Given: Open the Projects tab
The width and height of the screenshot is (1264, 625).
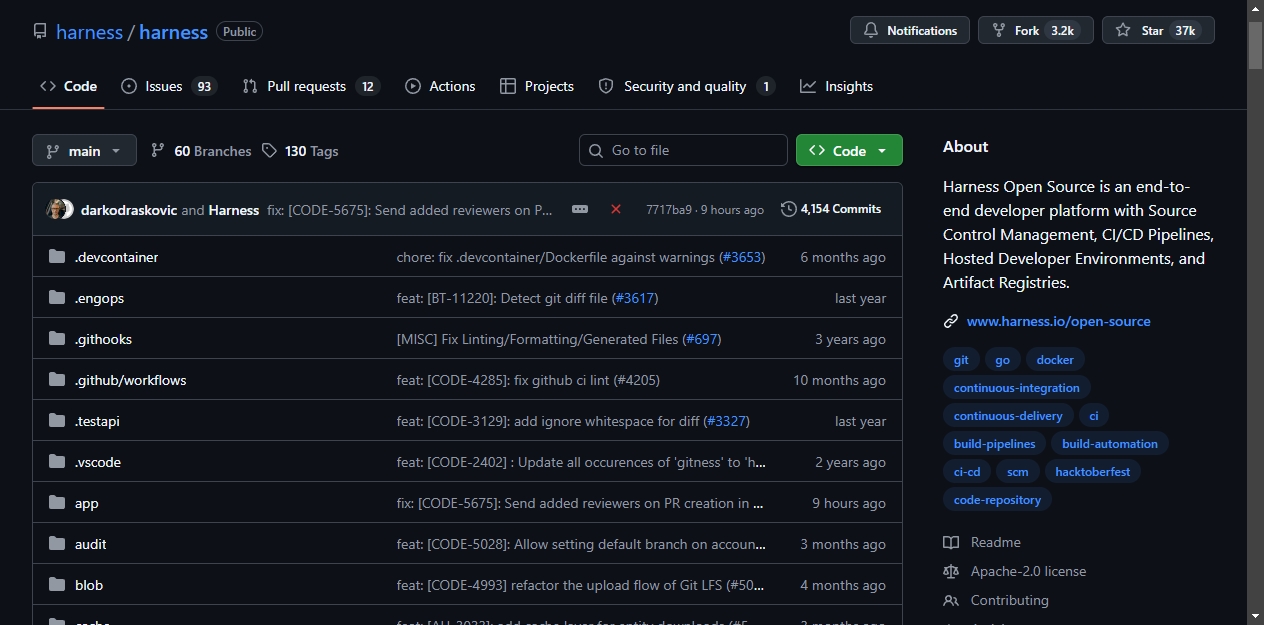Looking at the screenshot, I should (x=537, y=86).
